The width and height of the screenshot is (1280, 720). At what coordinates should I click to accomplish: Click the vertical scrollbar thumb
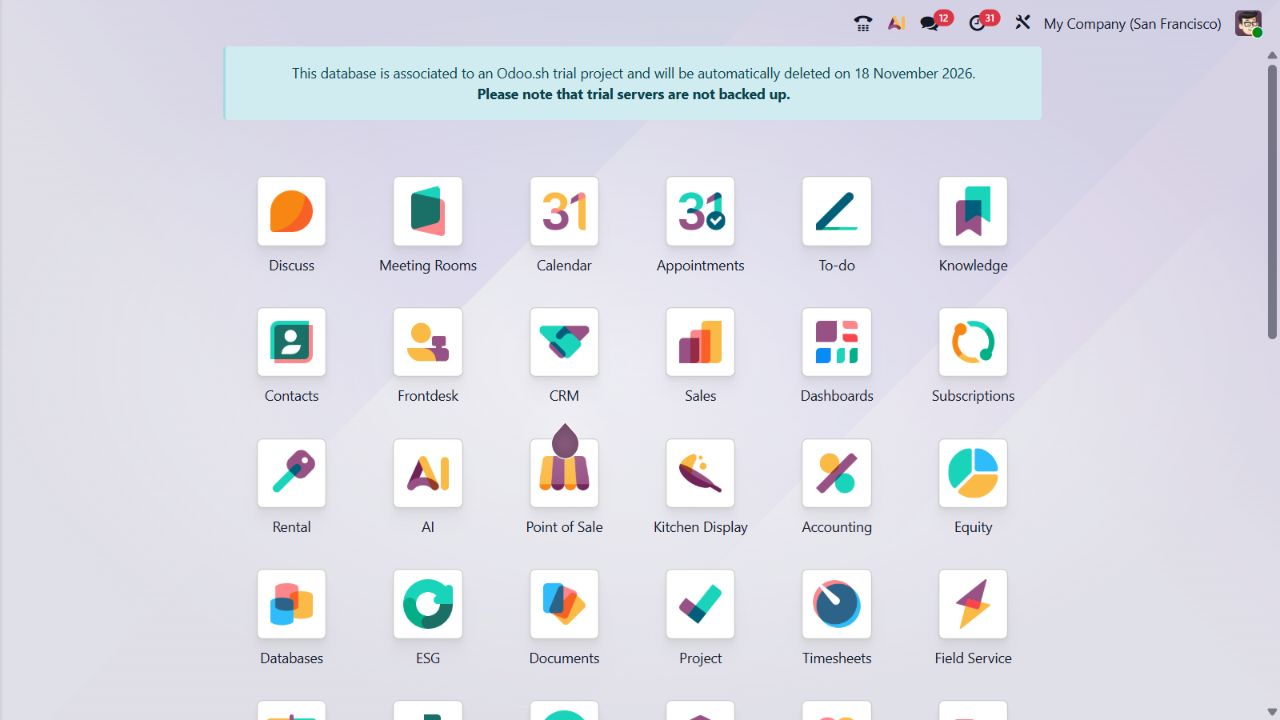(x=1272, y=201)
